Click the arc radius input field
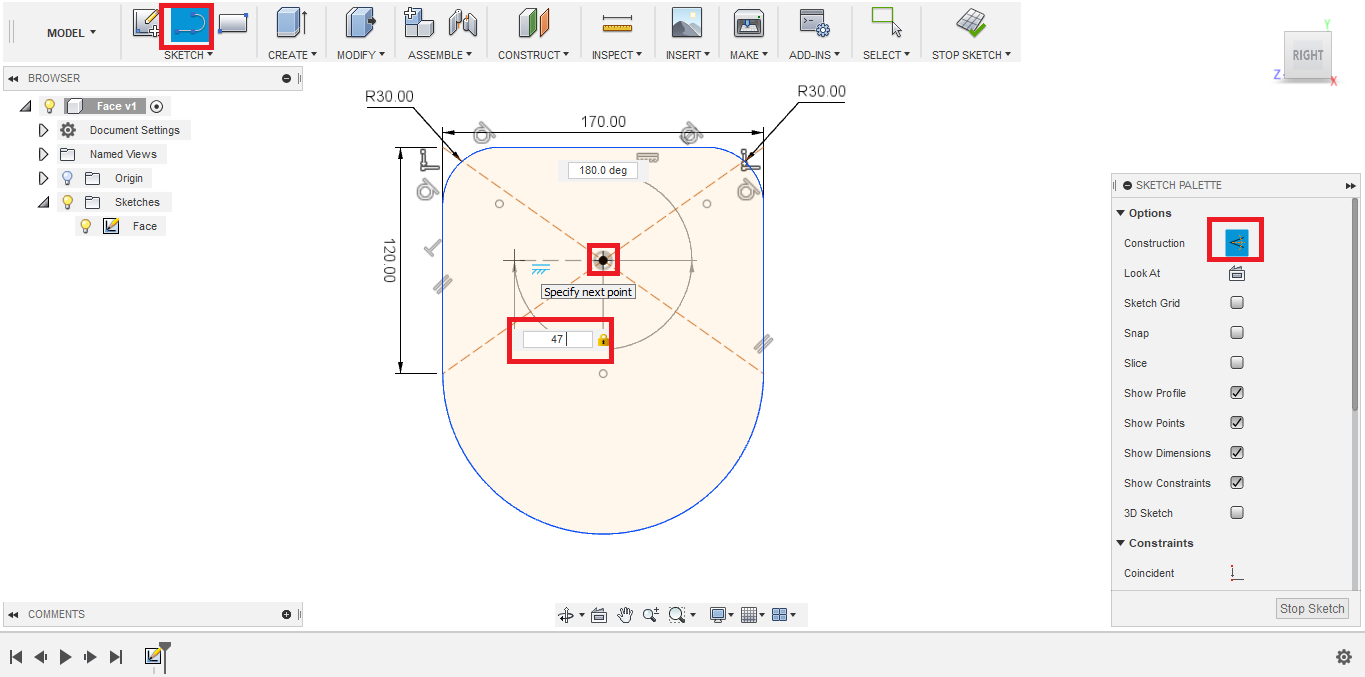 click(x=558, y=339)
